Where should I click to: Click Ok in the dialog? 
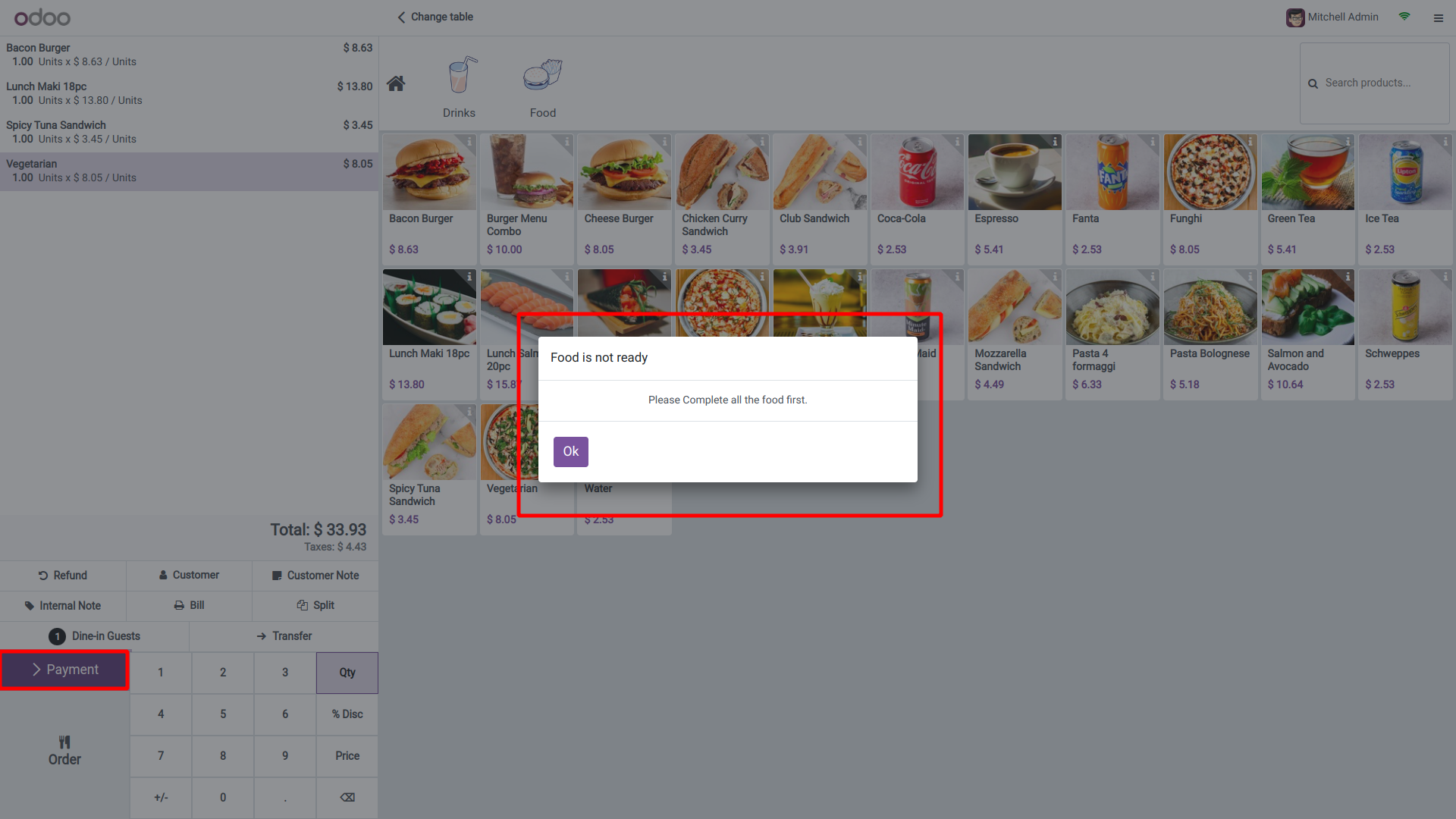(570, 451)
